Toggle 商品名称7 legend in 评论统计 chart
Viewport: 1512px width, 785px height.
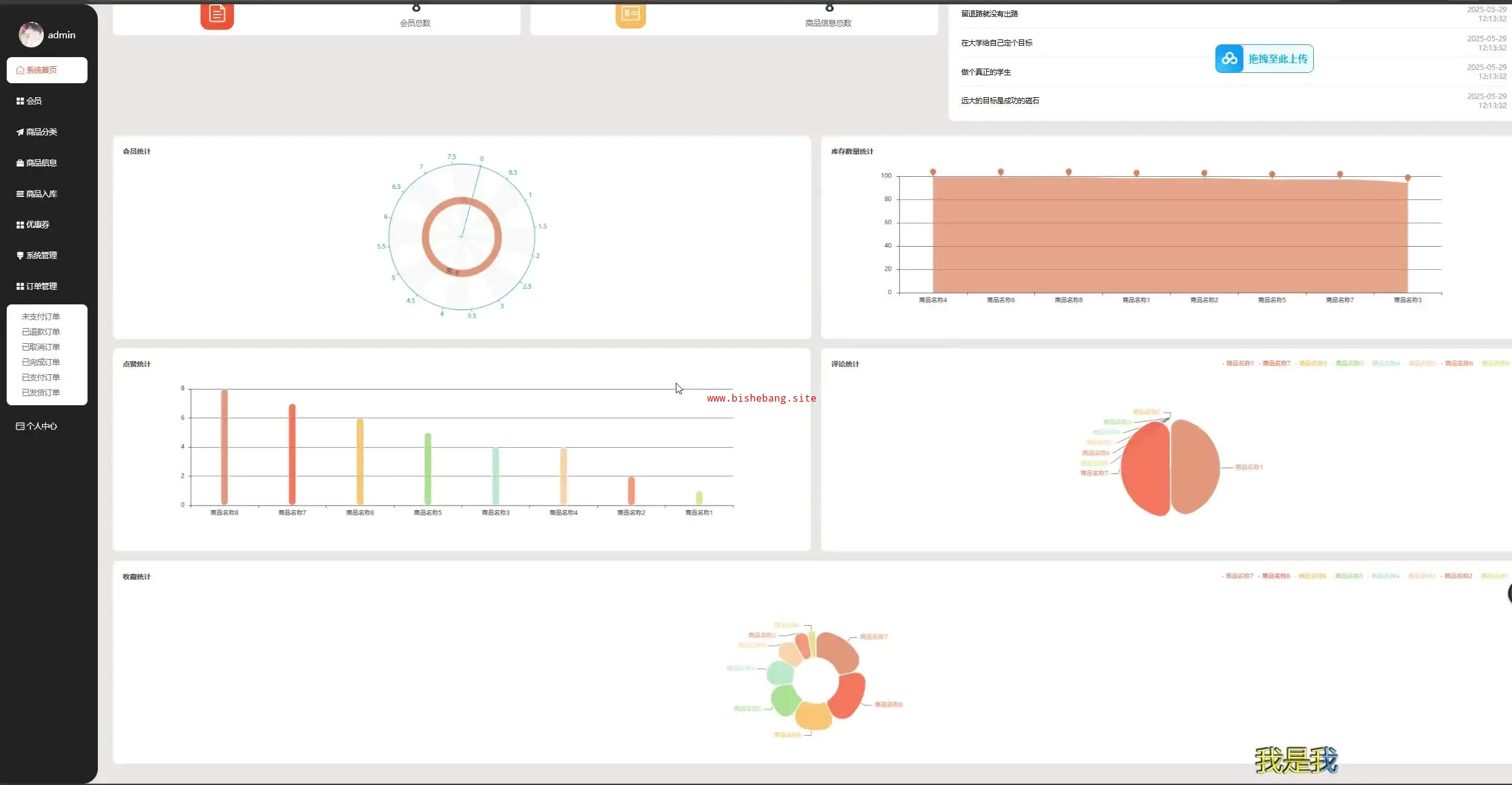pyautogui.click(x=1276, y=363)
